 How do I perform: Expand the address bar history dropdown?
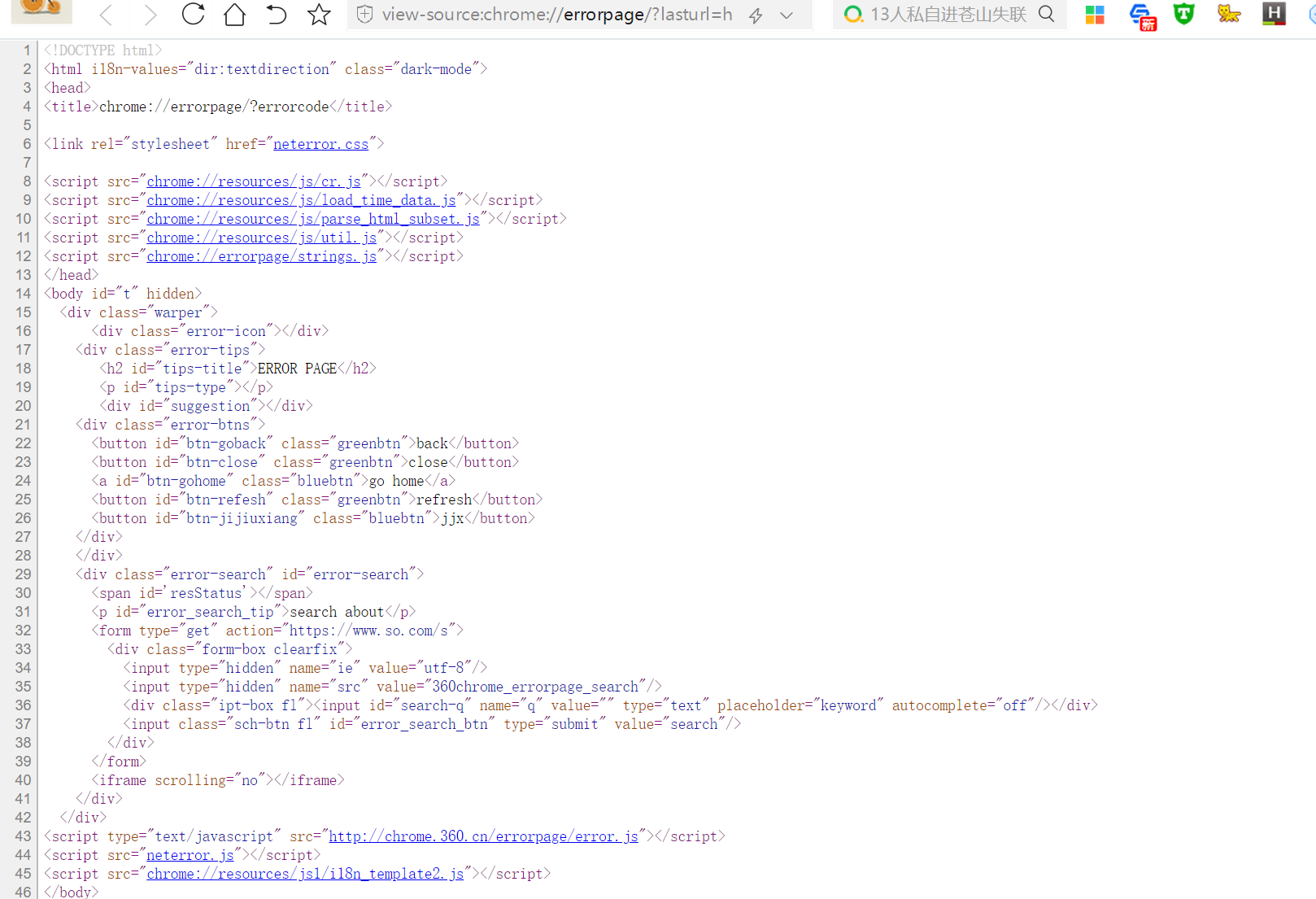tap(787, 15)
